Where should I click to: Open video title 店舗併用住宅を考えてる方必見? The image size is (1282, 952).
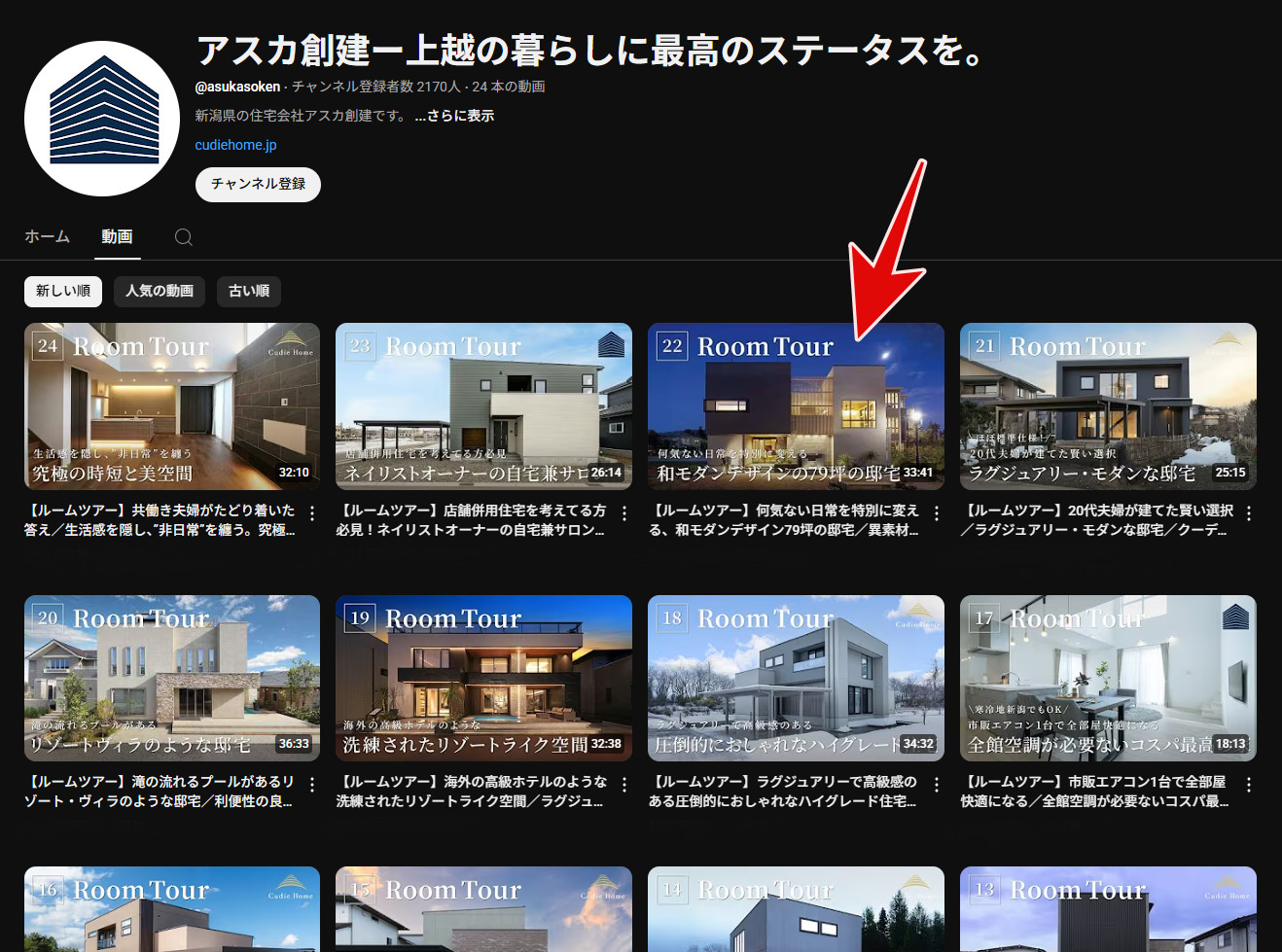pyautogui.click(x=472, y=520)
